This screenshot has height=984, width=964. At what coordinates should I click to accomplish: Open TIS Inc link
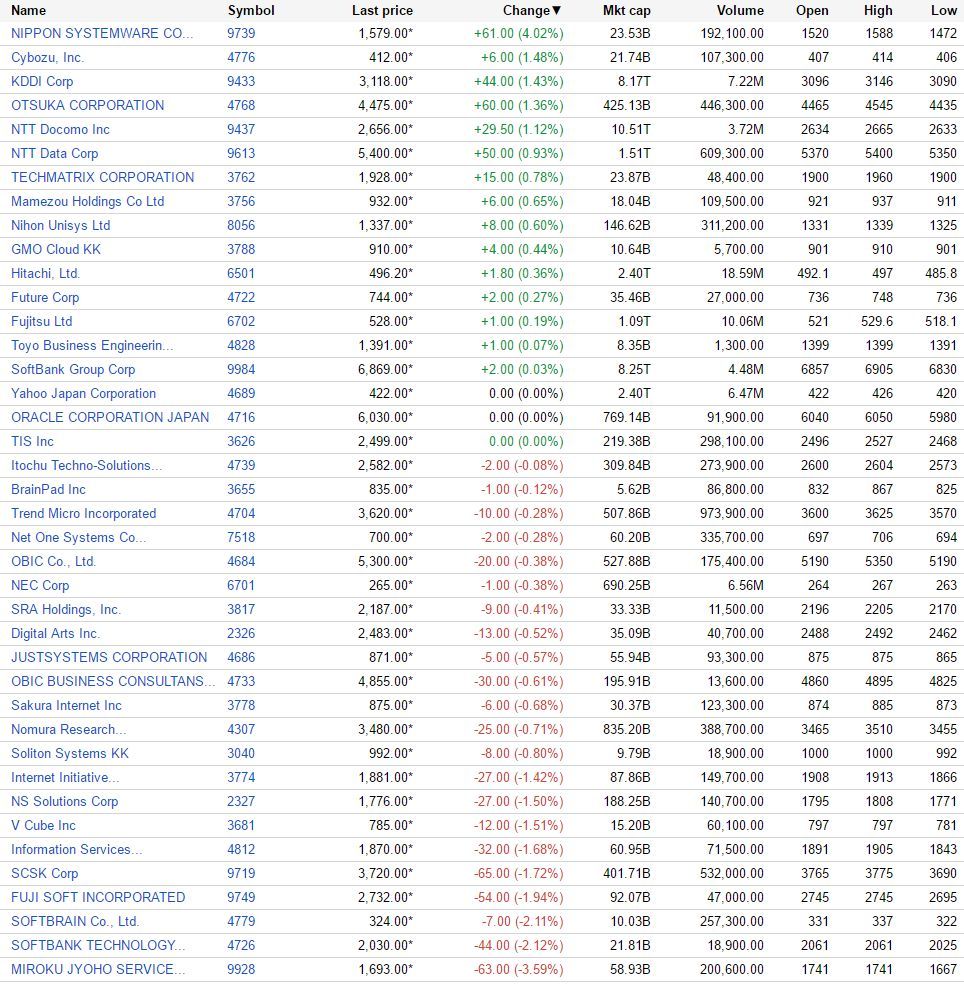[32, 441]
